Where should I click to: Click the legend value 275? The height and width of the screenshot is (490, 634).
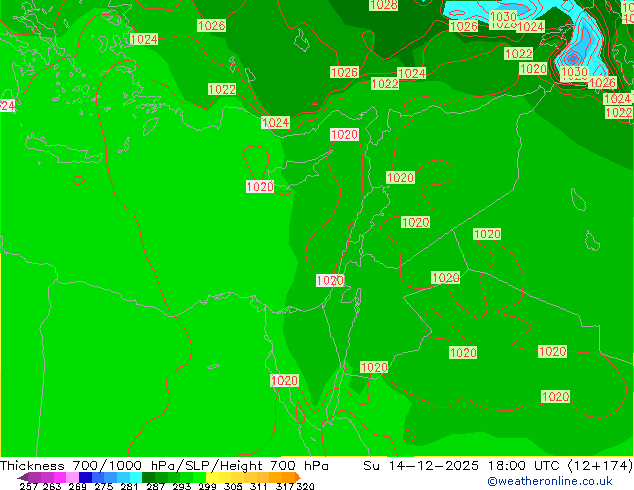[103, 486]
